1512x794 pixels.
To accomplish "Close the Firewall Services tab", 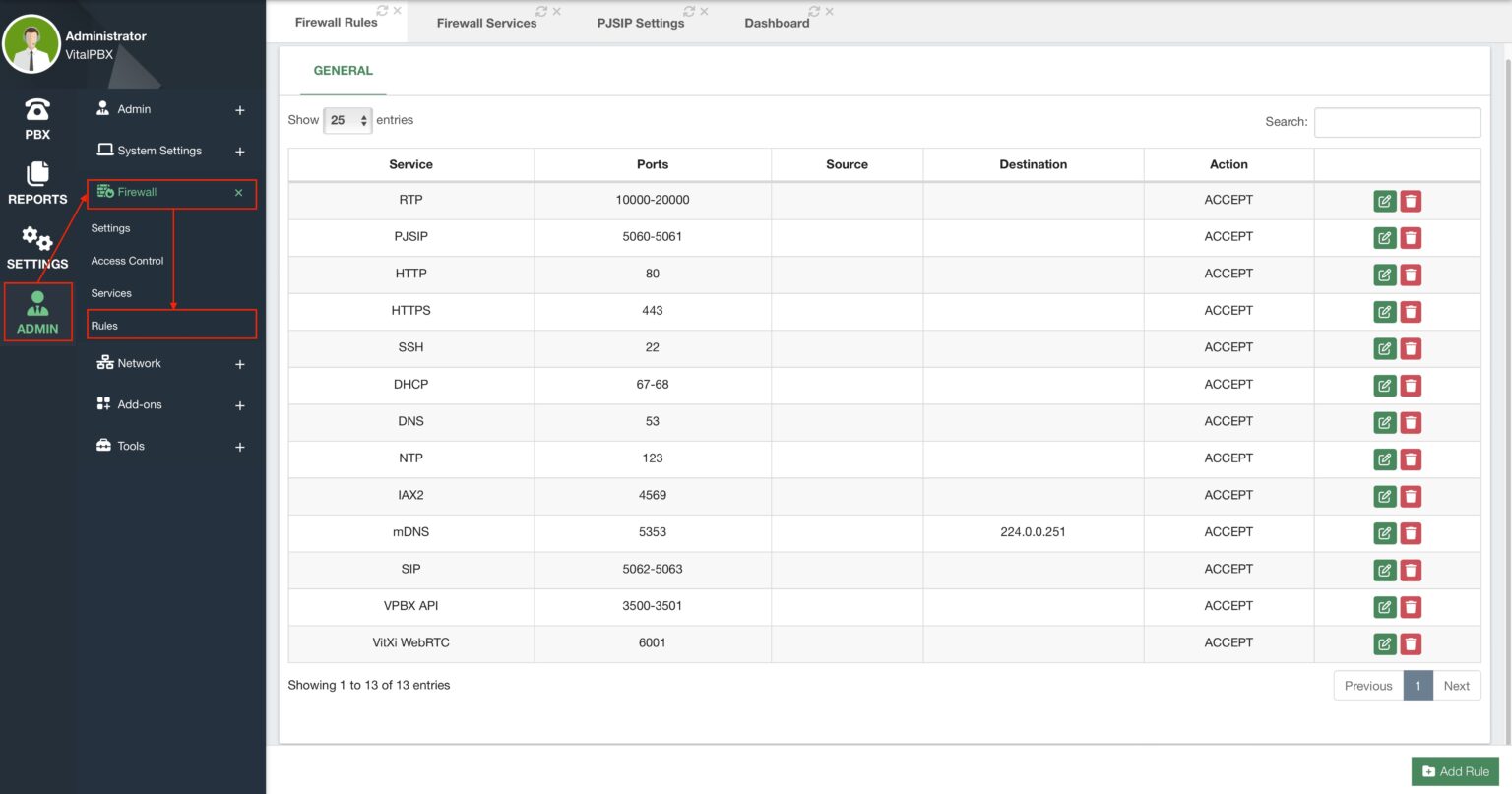I will pos(557,12).
